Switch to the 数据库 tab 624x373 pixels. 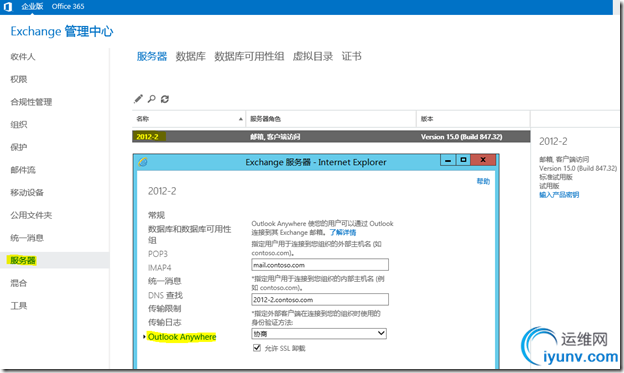pos(191,57)
